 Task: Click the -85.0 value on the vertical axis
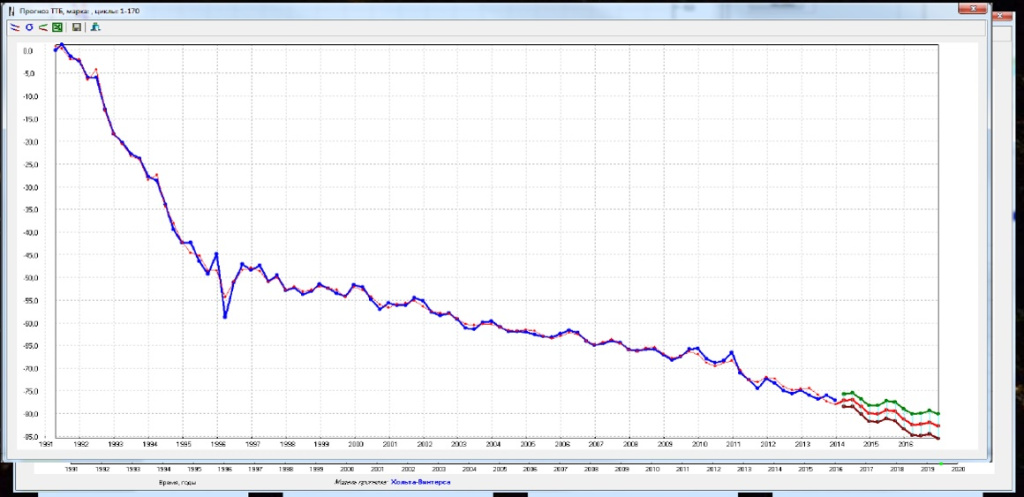coord(31,437)
